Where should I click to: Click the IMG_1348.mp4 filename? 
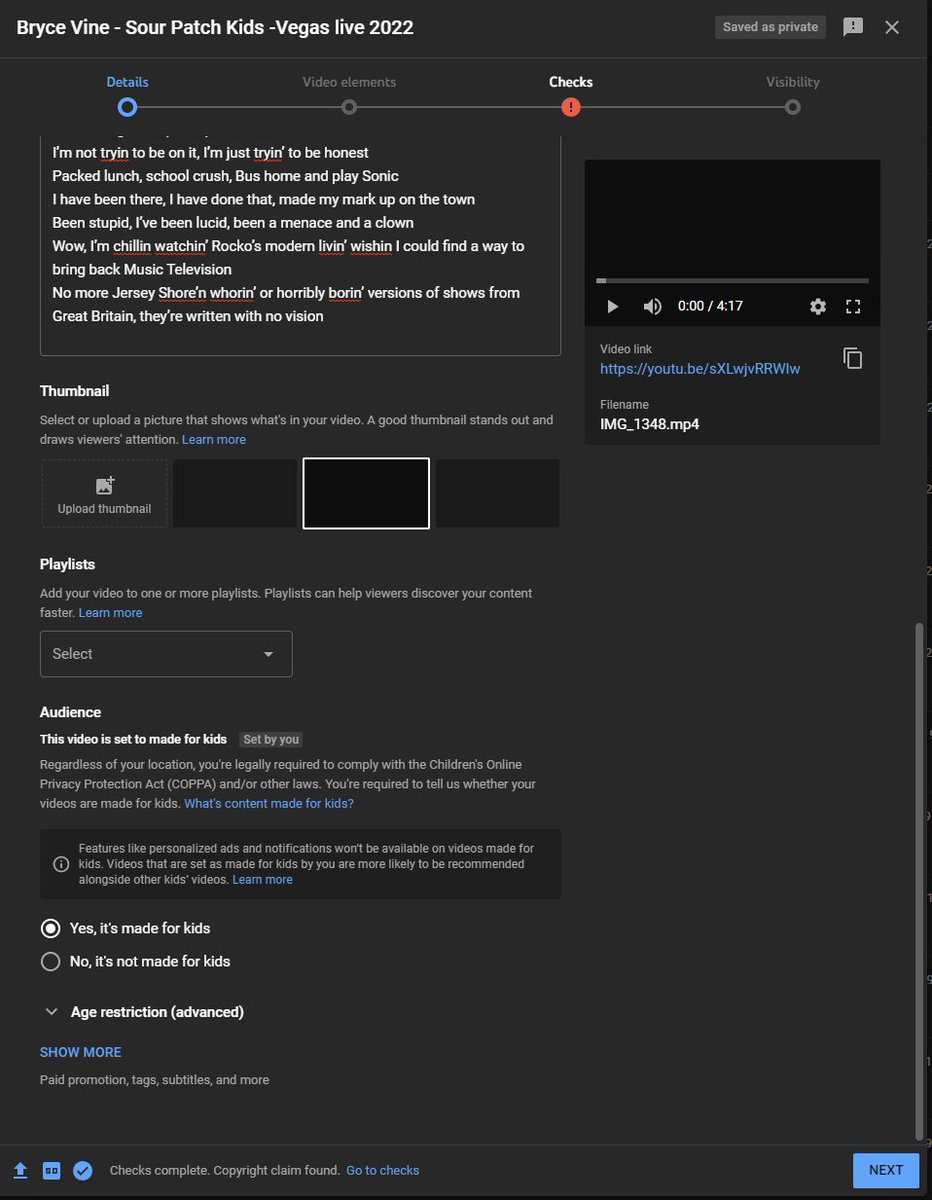650,424
